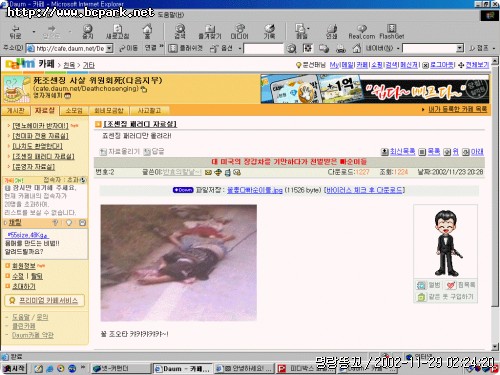Click the 목록 link above the post
500x375 pixels.
[434, 152]
